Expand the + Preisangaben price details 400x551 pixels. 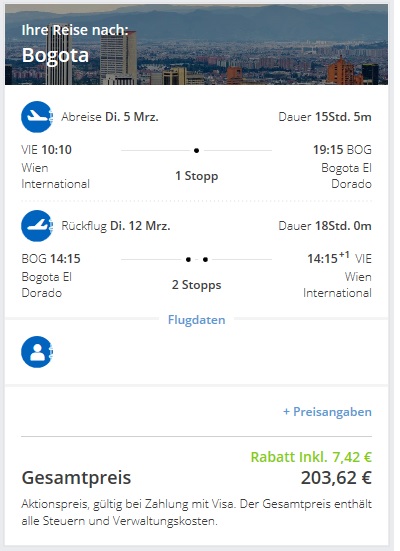tap(327, 411)
